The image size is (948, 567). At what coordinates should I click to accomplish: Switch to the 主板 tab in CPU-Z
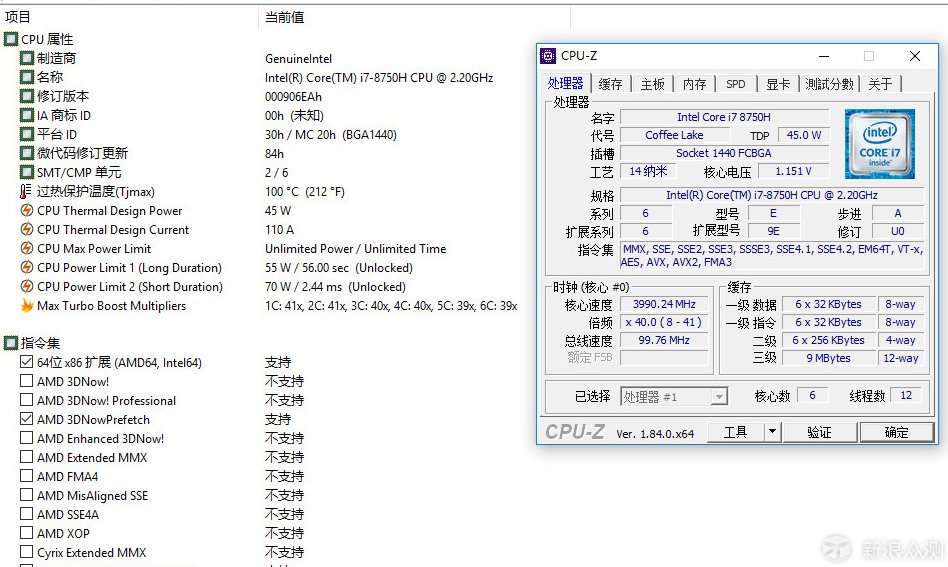pyautogui.click(x=652, y=84)
